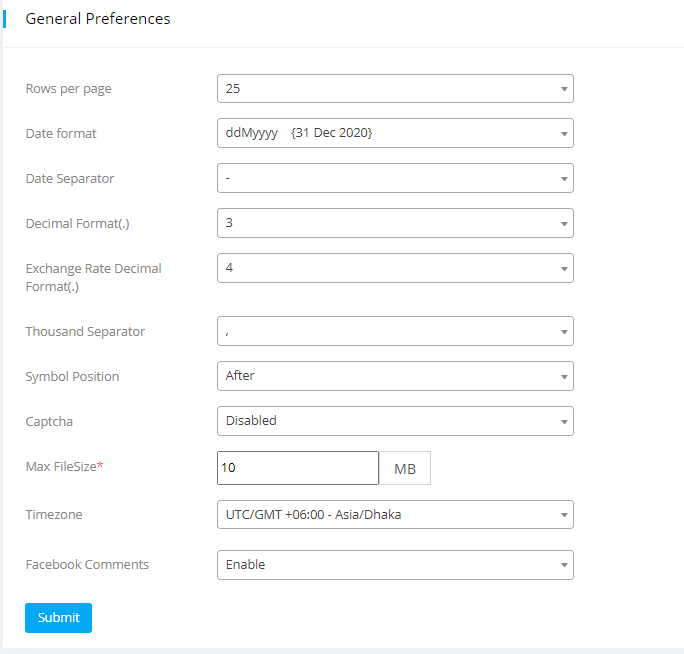Open the Timezone dropdown showing Asia/Dhaka
The image size is (684, 654).
(x=395, y=515)
